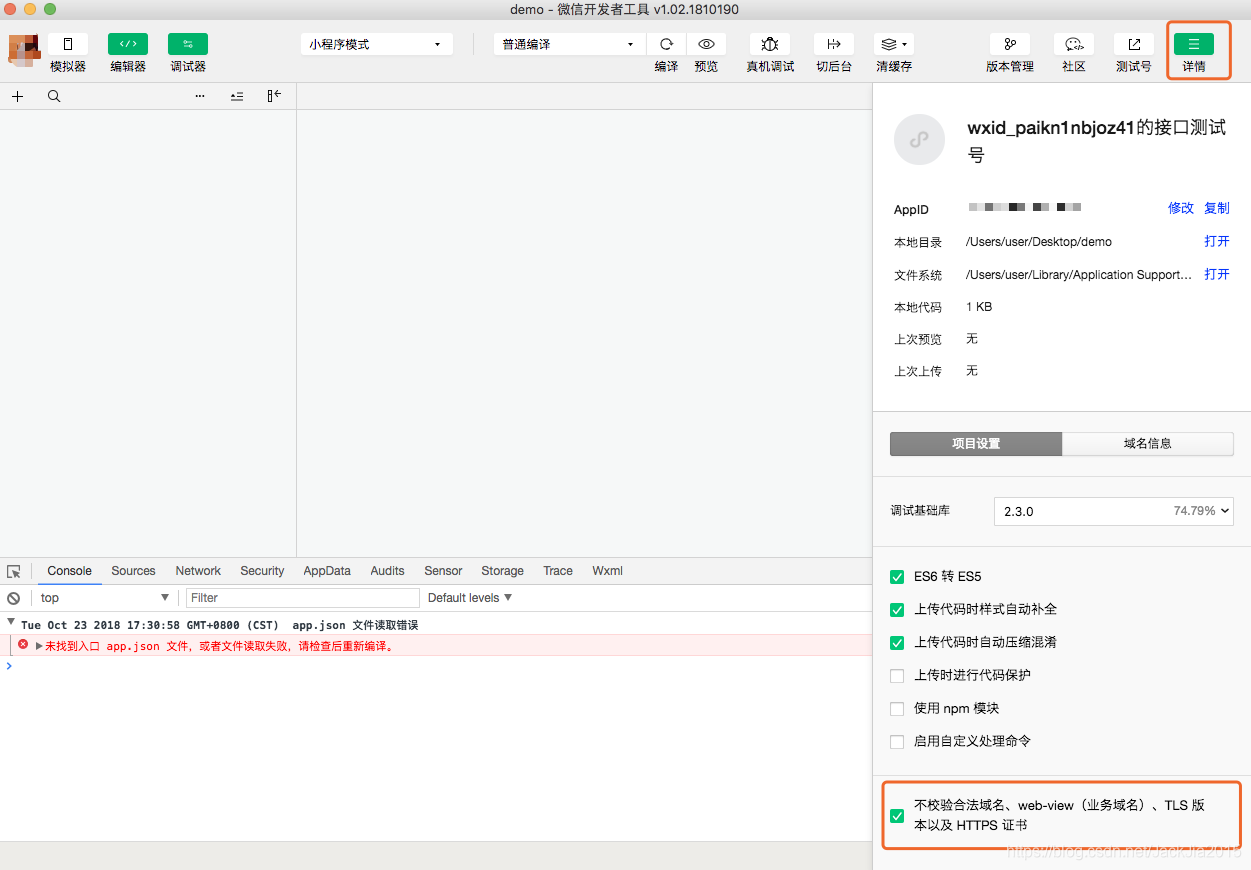This screenshot has width=1251, height=870.
Task: Add a new file with plus icon
Action: click(17, 96)
